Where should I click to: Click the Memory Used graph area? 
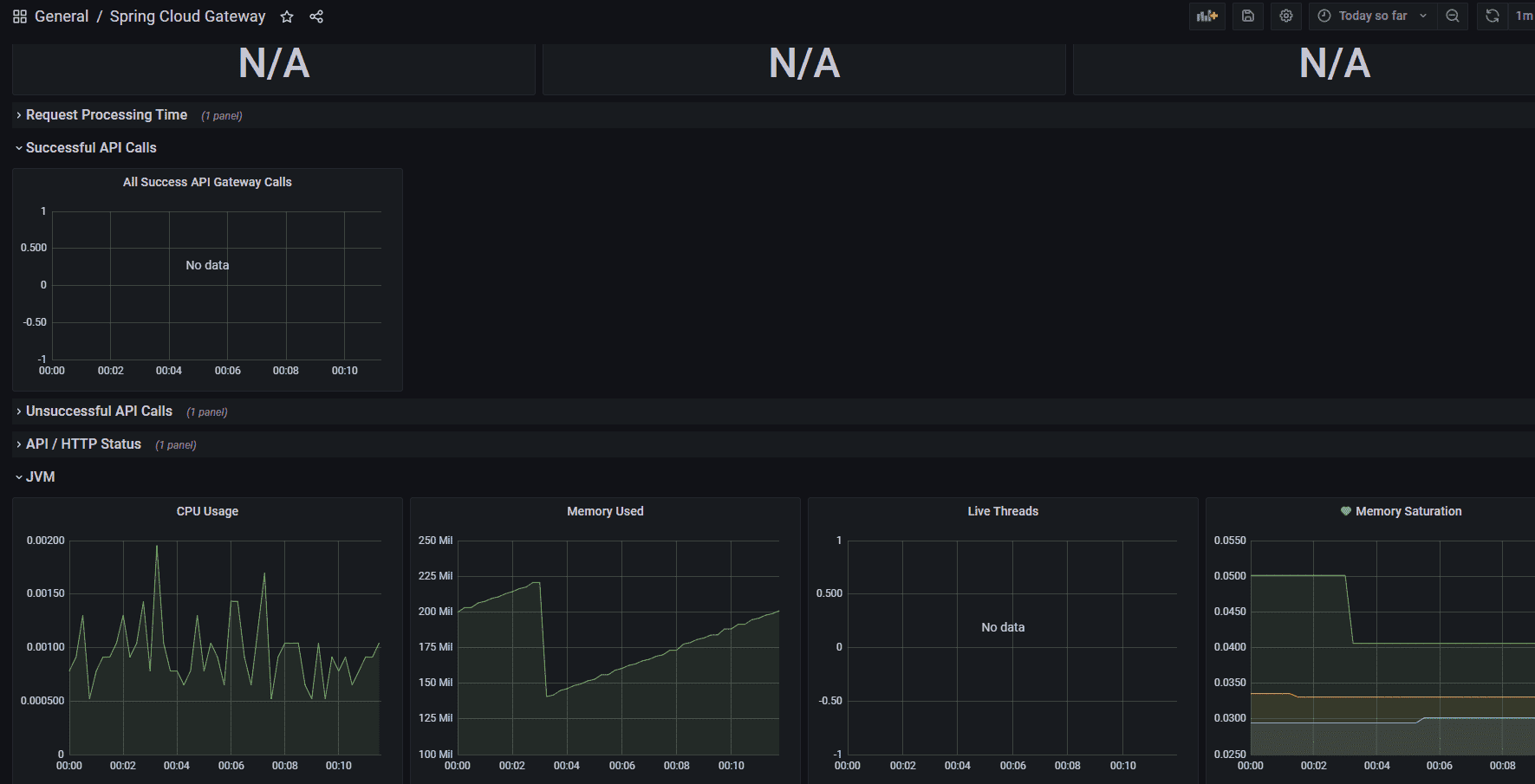point(618,647)
